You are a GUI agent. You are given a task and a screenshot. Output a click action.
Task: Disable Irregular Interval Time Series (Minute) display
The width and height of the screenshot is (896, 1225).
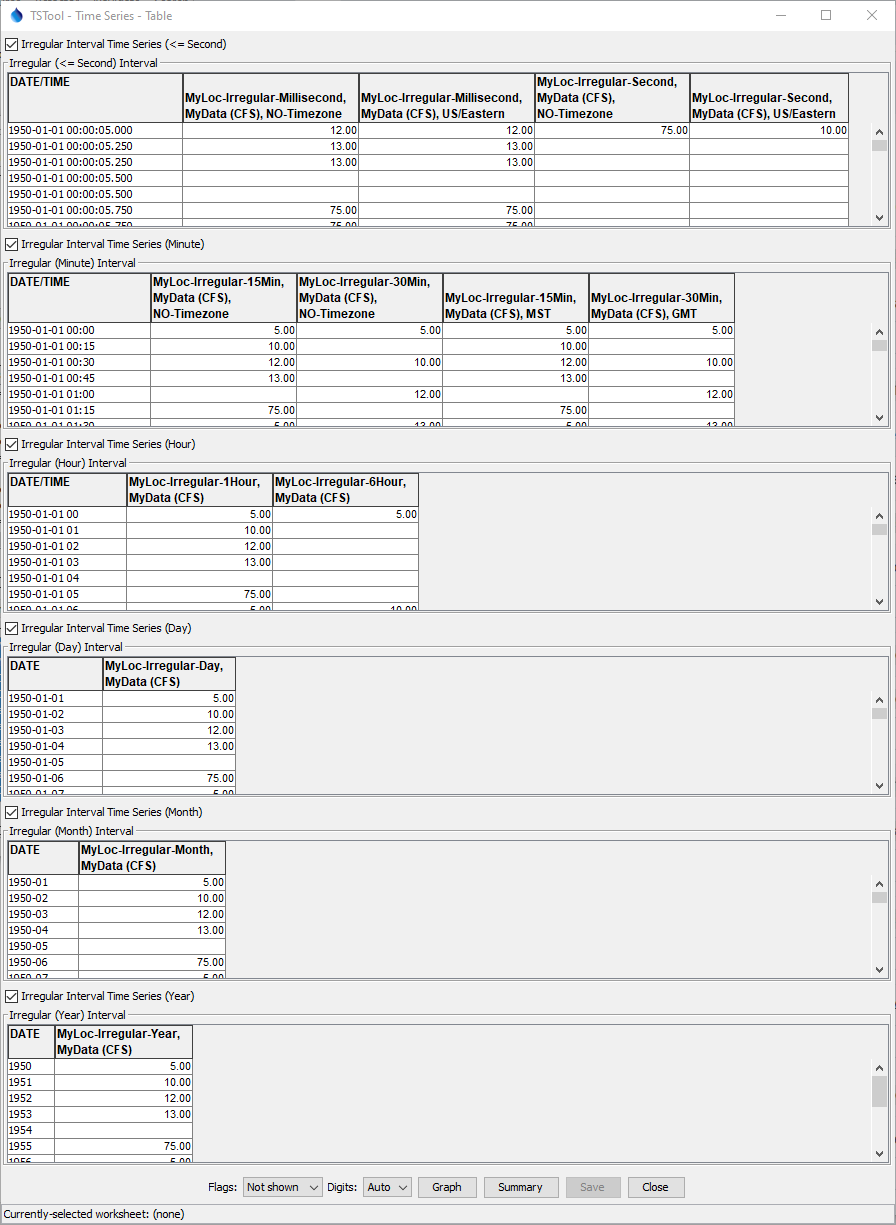point(11,244)
